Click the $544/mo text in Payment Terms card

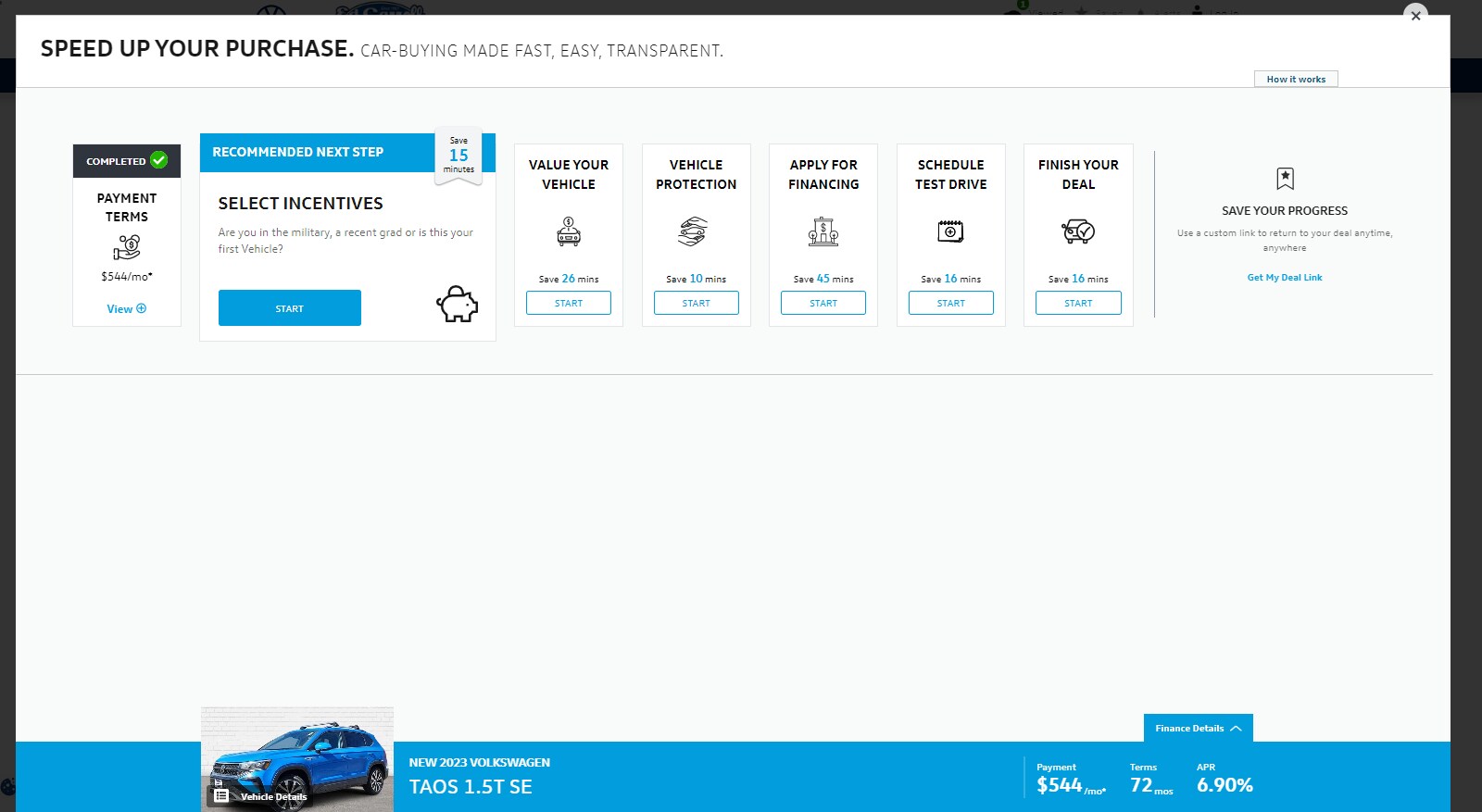click(x=127, y=277)
